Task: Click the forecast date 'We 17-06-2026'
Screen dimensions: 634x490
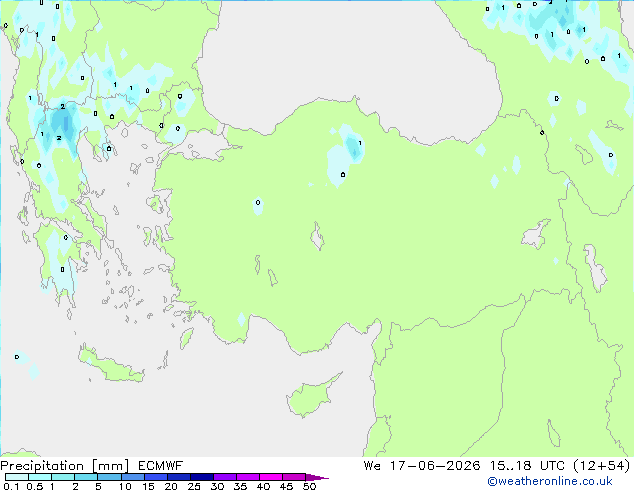Action: (422, 466)
